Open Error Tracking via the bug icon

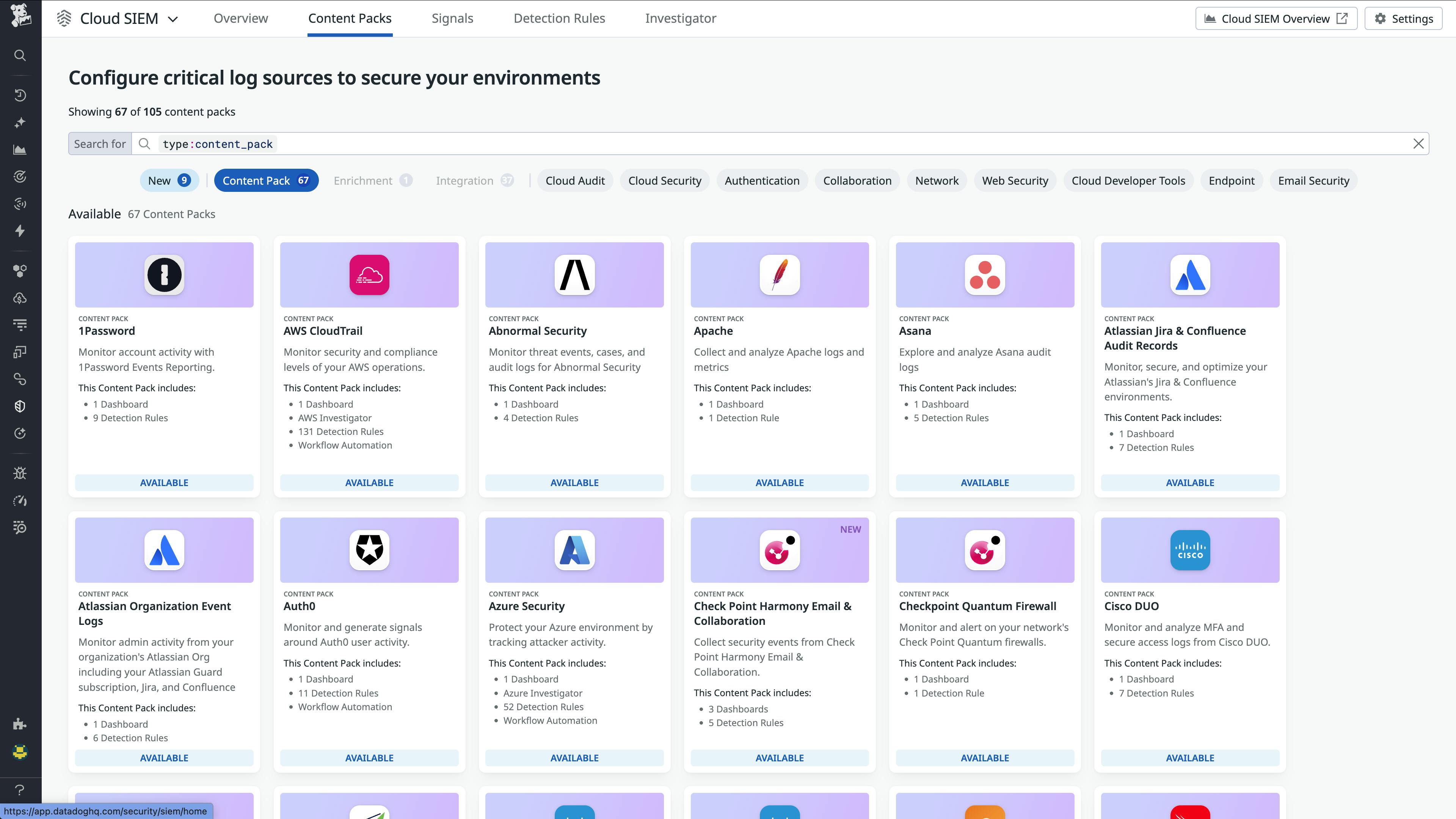coord(20,472)
